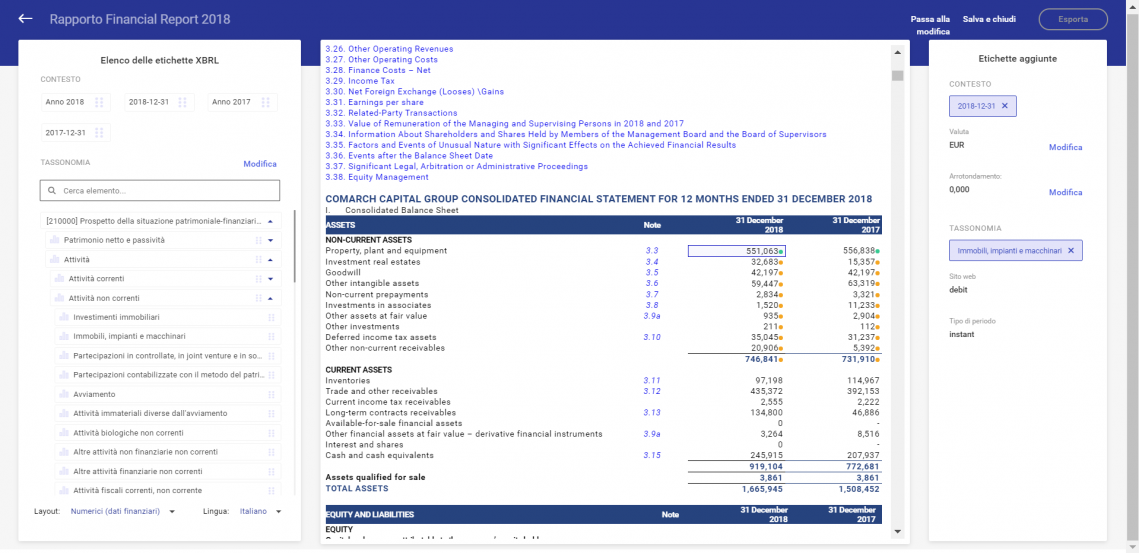This screenshot has height=553, width=1139.
Task: Grab drag handle of Anno 2017 chip
Action: click(x=266, y=102)
